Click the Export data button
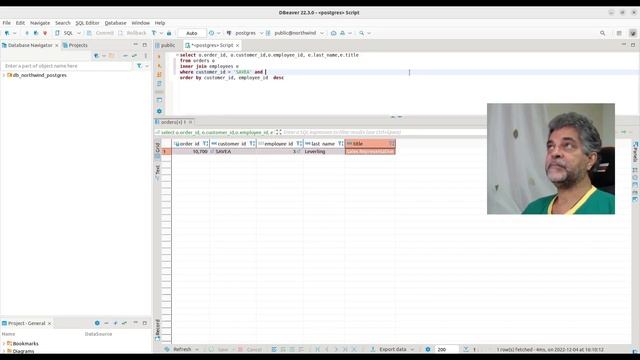This screenshot has height=360, width=640. (389, 349)
